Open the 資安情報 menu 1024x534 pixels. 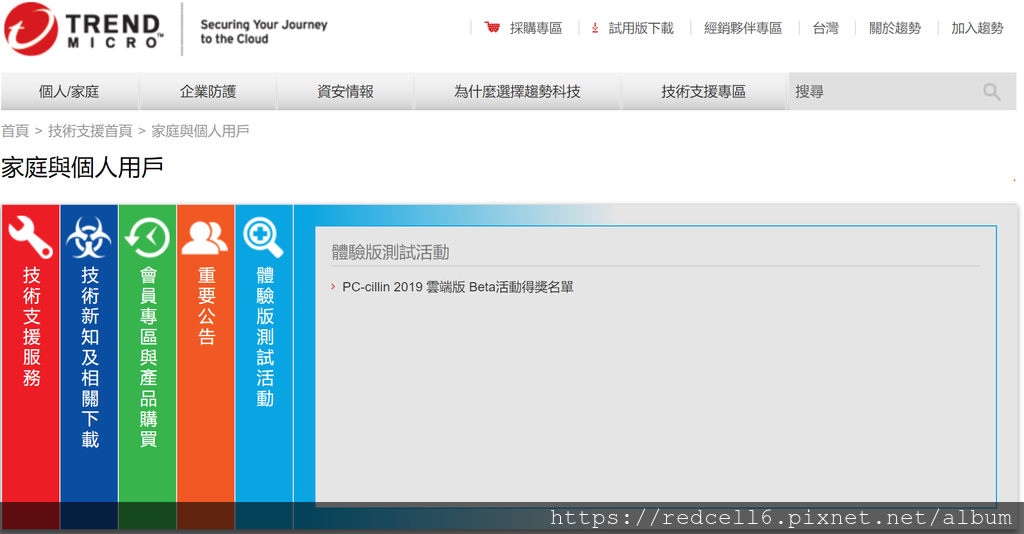345,91
